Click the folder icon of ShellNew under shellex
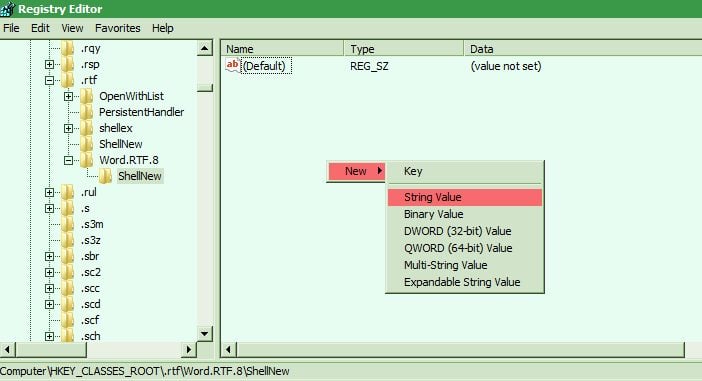Viewport: 702px width, 381px height. 87,144
